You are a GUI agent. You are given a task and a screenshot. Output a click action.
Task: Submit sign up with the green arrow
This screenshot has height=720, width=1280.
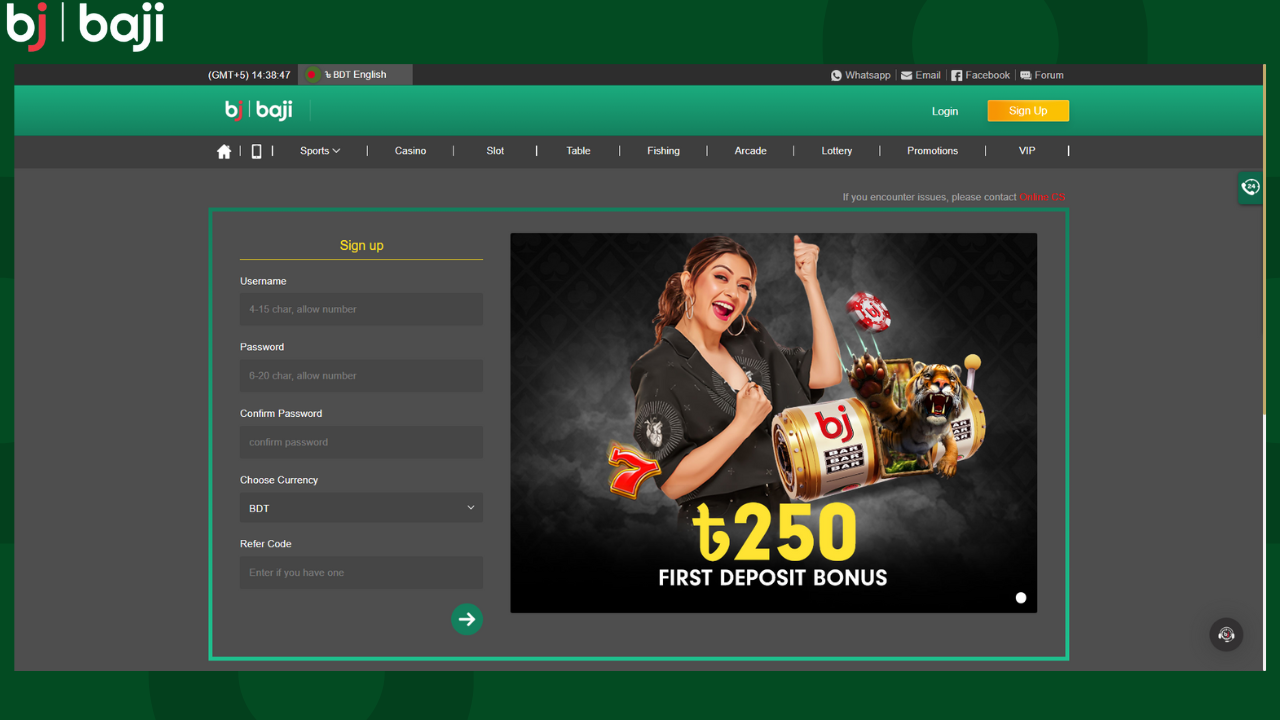467,619
